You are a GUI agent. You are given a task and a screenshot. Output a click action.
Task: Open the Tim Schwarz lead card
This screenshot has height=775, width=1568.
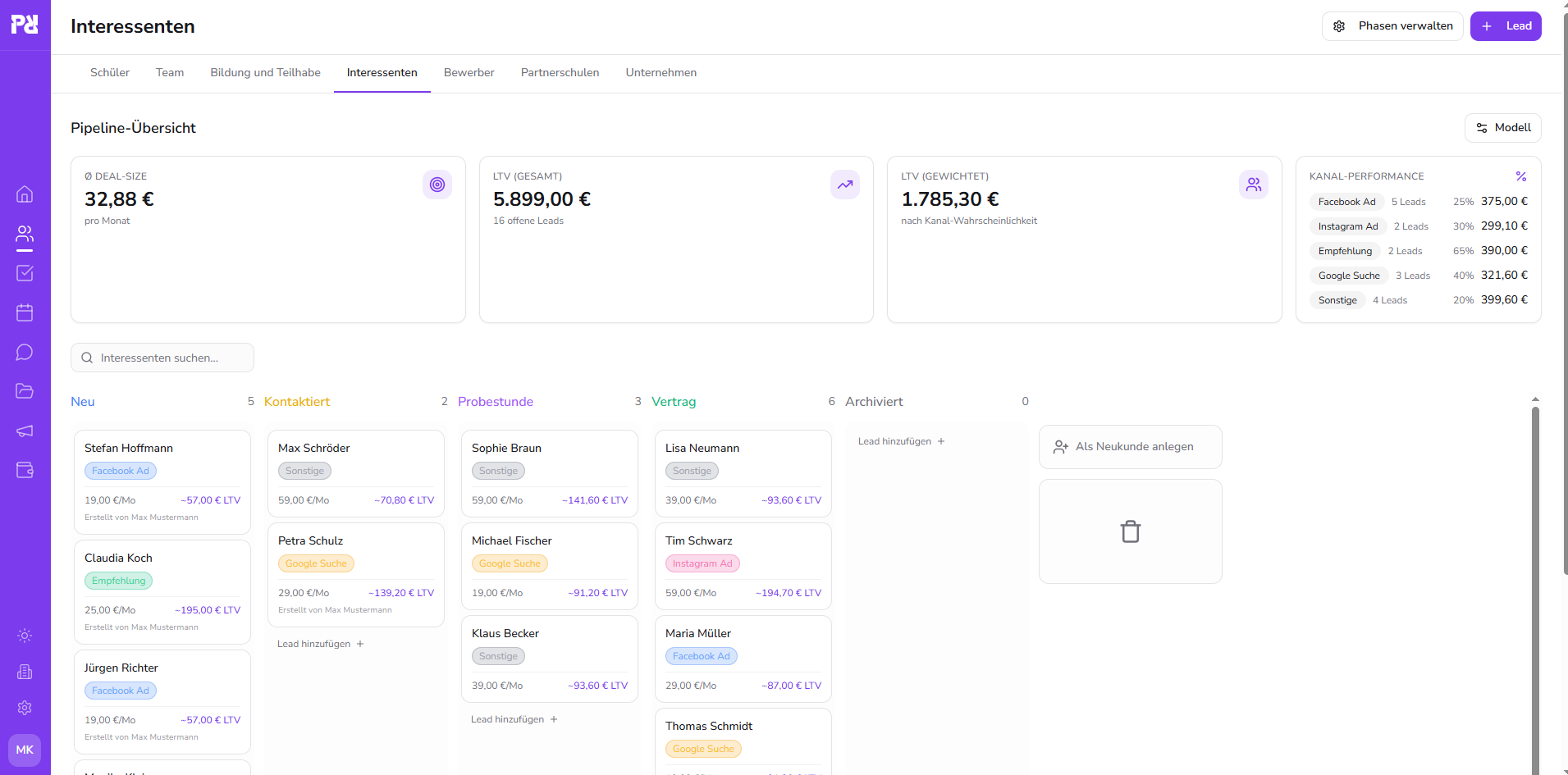[x=743, y=567]
